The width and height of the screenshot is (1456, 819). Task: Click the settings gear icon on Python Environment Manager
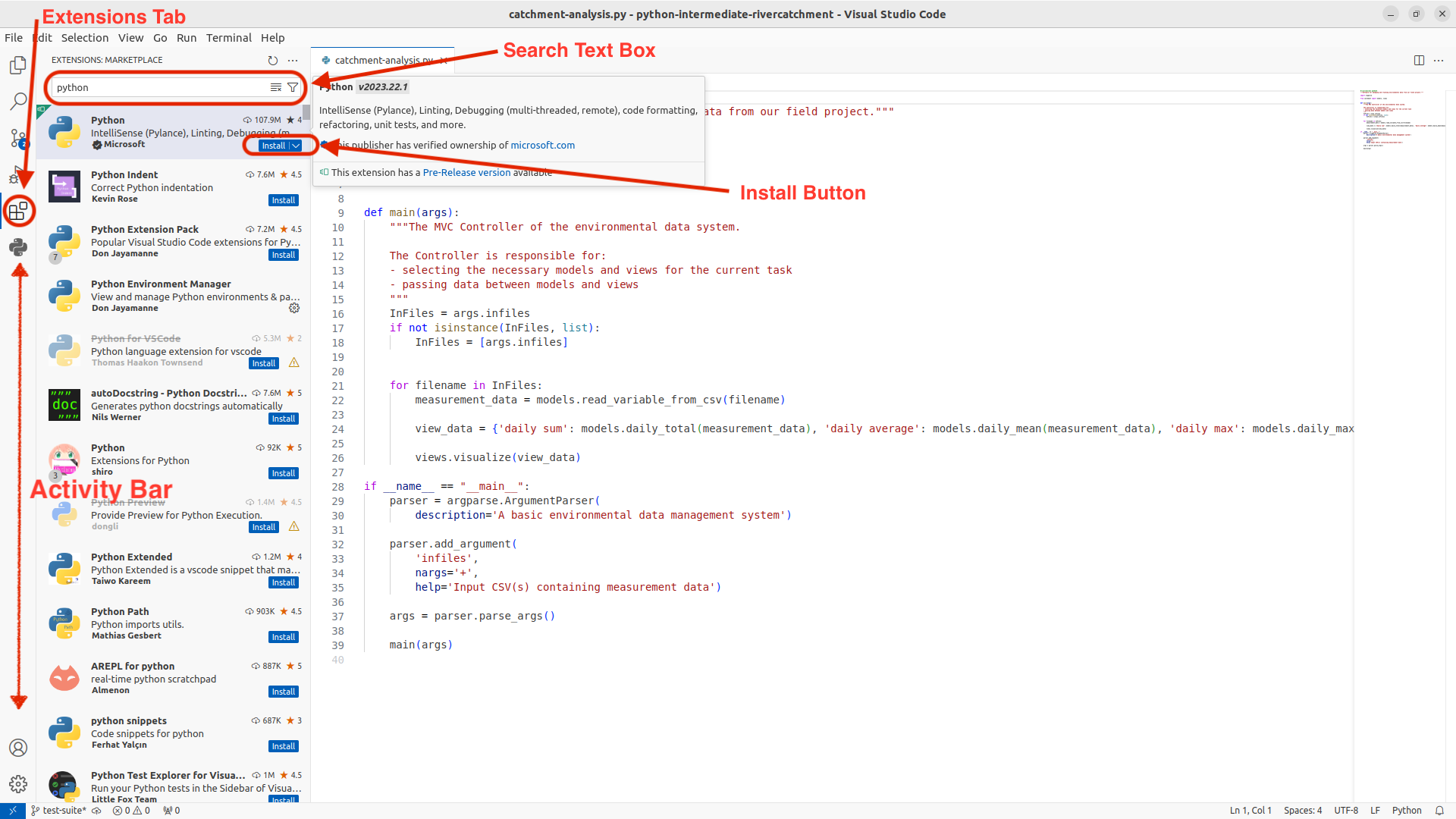294,308
